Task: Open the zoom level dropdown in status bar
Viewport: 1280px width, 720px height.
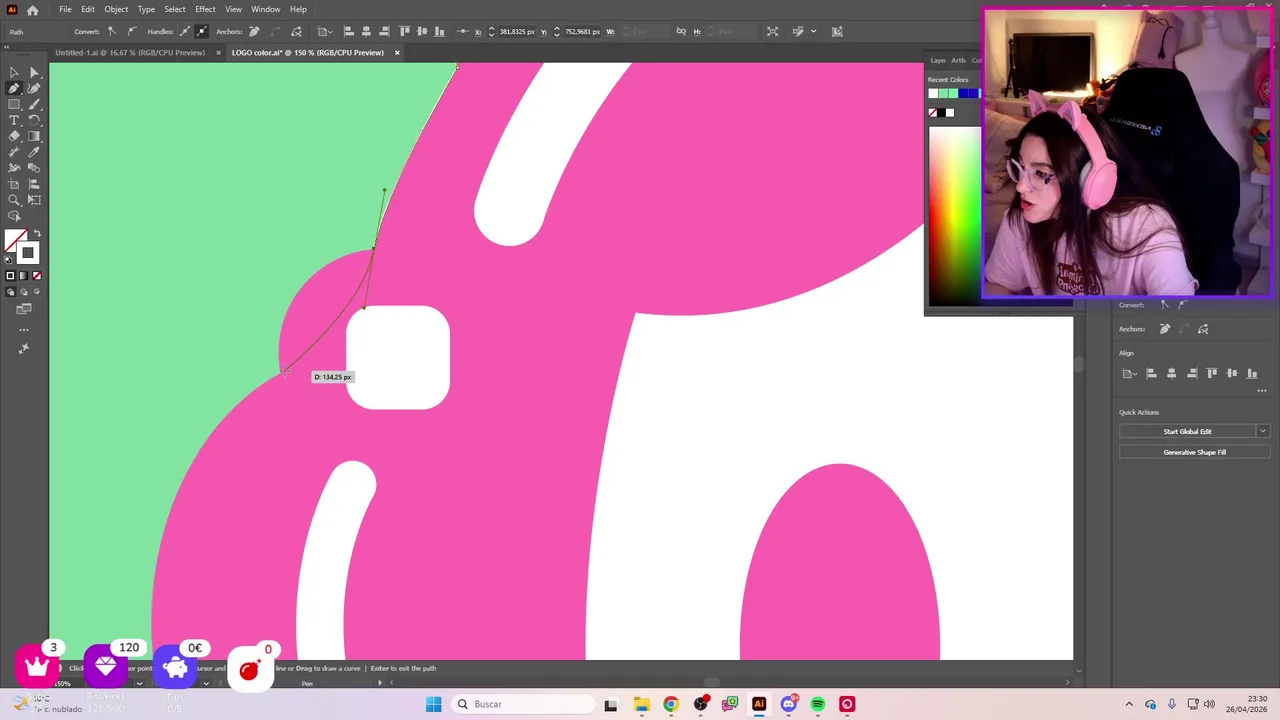Action: pos(139,683)
